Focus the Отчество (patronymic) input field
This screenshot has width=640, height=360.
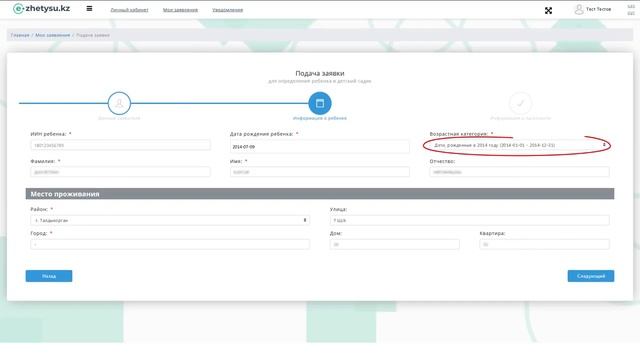519,172
